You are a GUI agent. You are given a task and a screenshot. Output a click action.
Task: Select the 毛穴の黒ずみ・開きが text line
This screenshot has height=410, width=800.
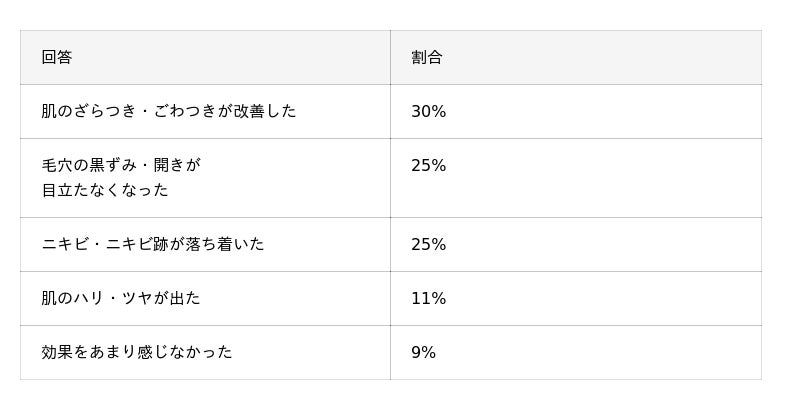[x=120, y=165]
